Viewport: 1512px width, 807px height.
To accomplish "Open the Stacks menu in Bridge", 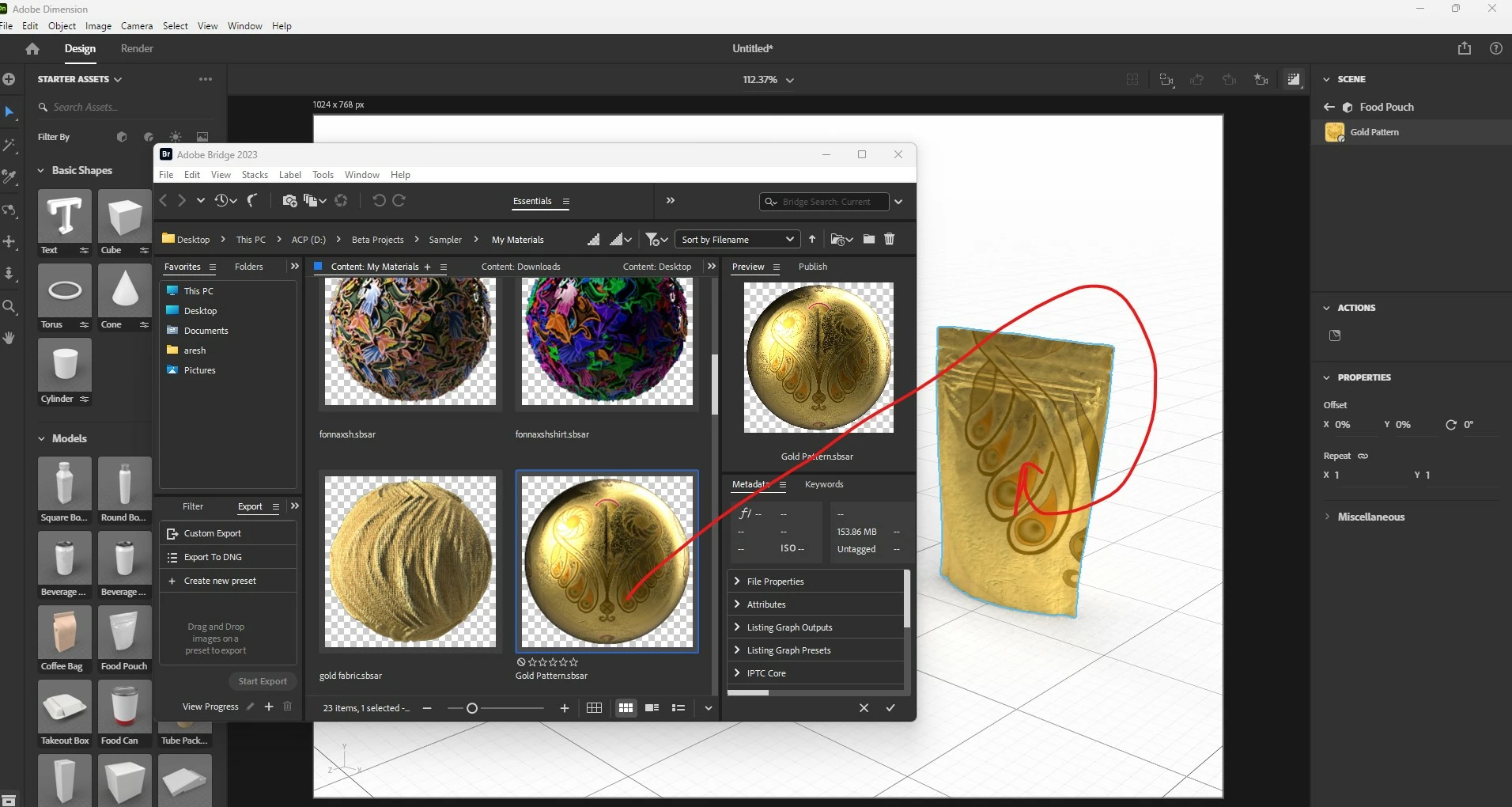I will (x=255, y=175).
